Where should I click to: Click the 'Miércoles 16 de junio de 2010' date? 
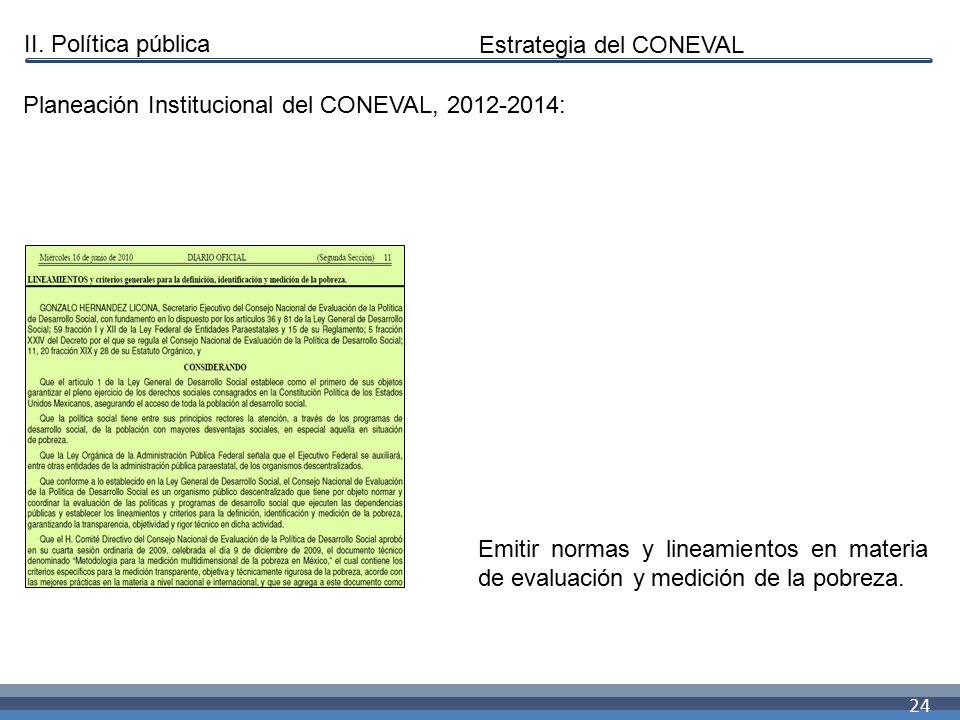tap(86, 258)
